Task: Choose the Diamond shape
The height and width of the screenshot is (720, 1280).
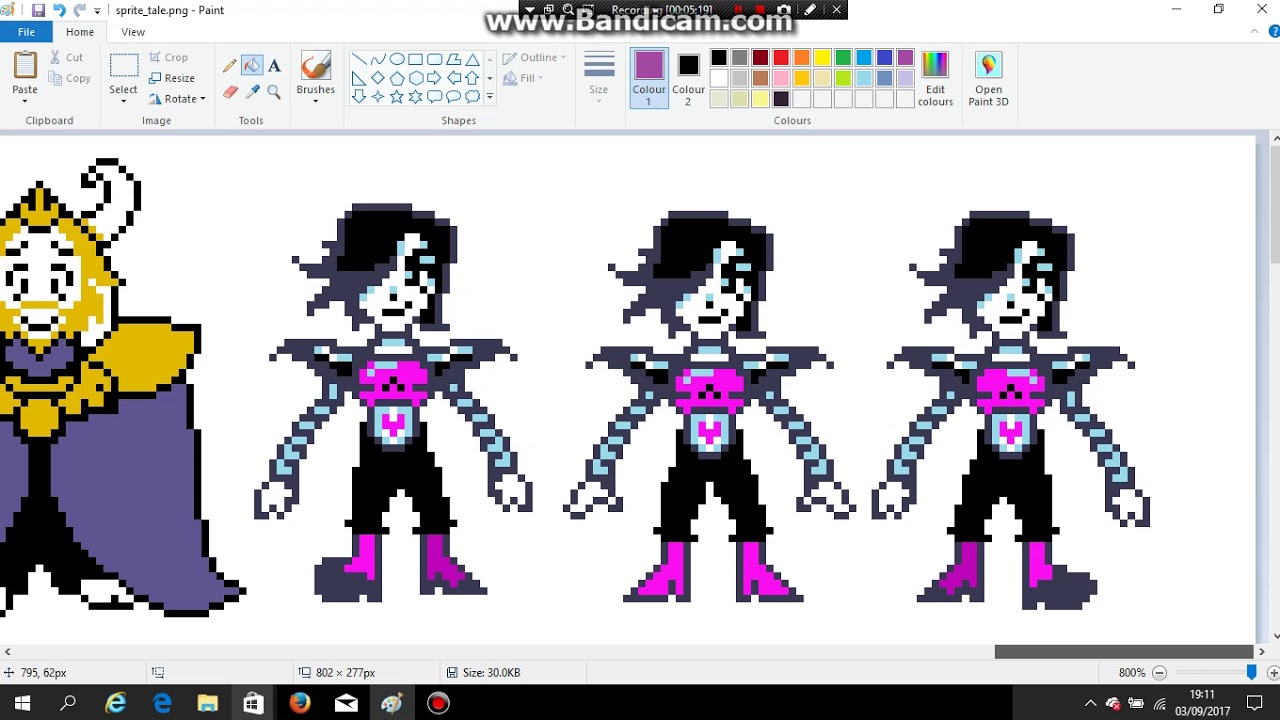Action: [378, 78]
